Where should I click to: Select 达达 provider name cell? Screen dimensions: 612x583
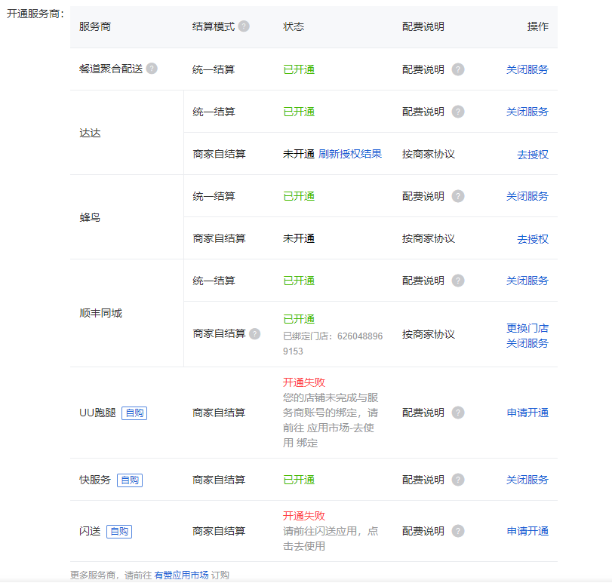[x=90, y=133]
